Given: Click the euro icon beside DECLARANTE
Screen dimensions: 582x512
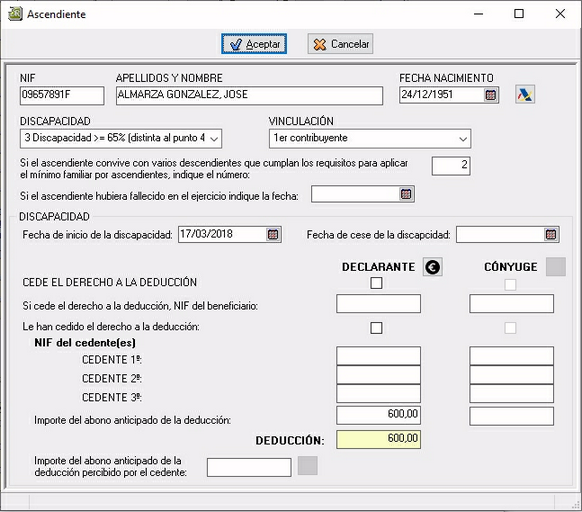Looking at the screenshot, I should tap(432, 267).
